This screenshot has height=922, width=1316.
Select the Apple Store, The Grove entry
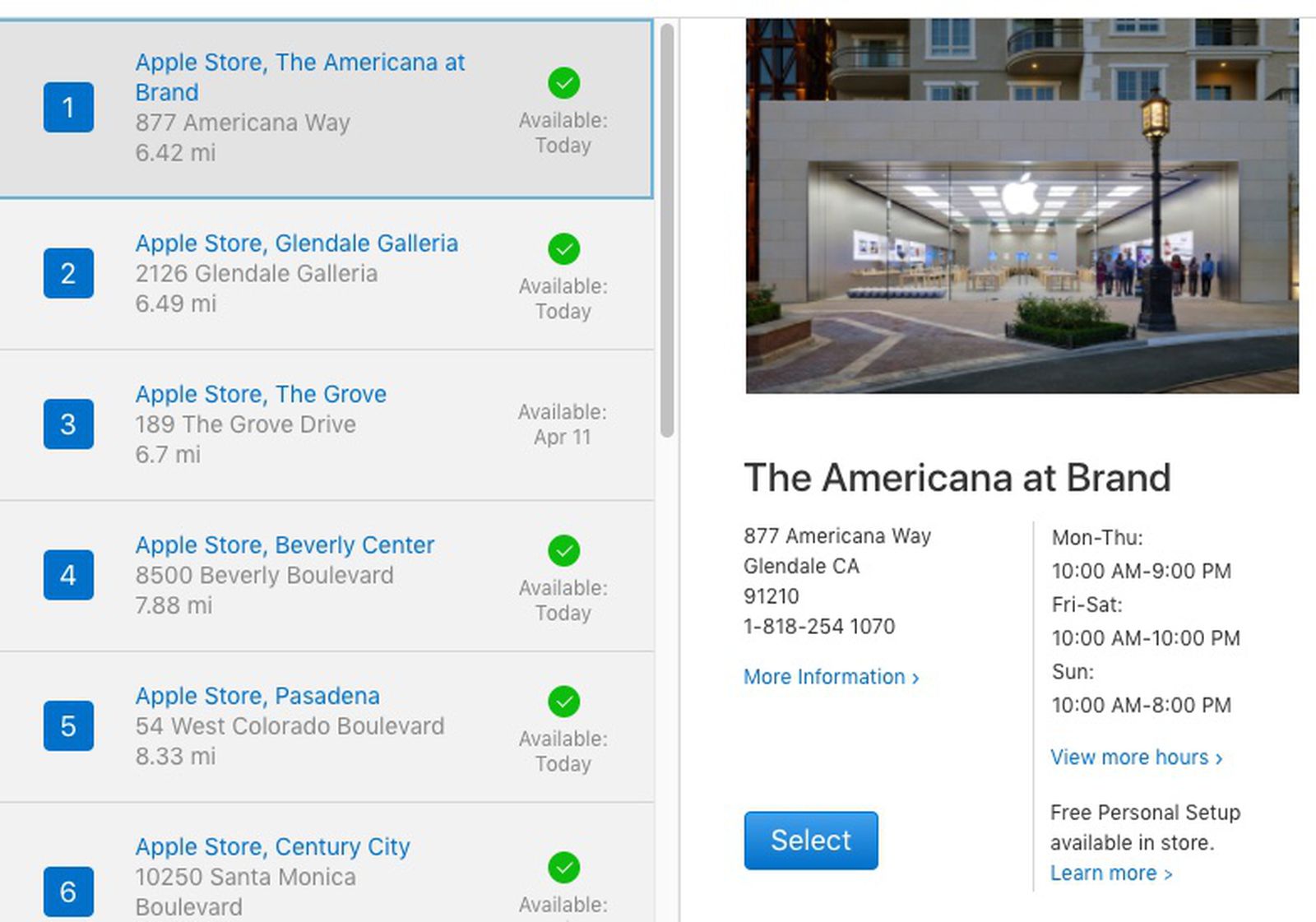261,394
